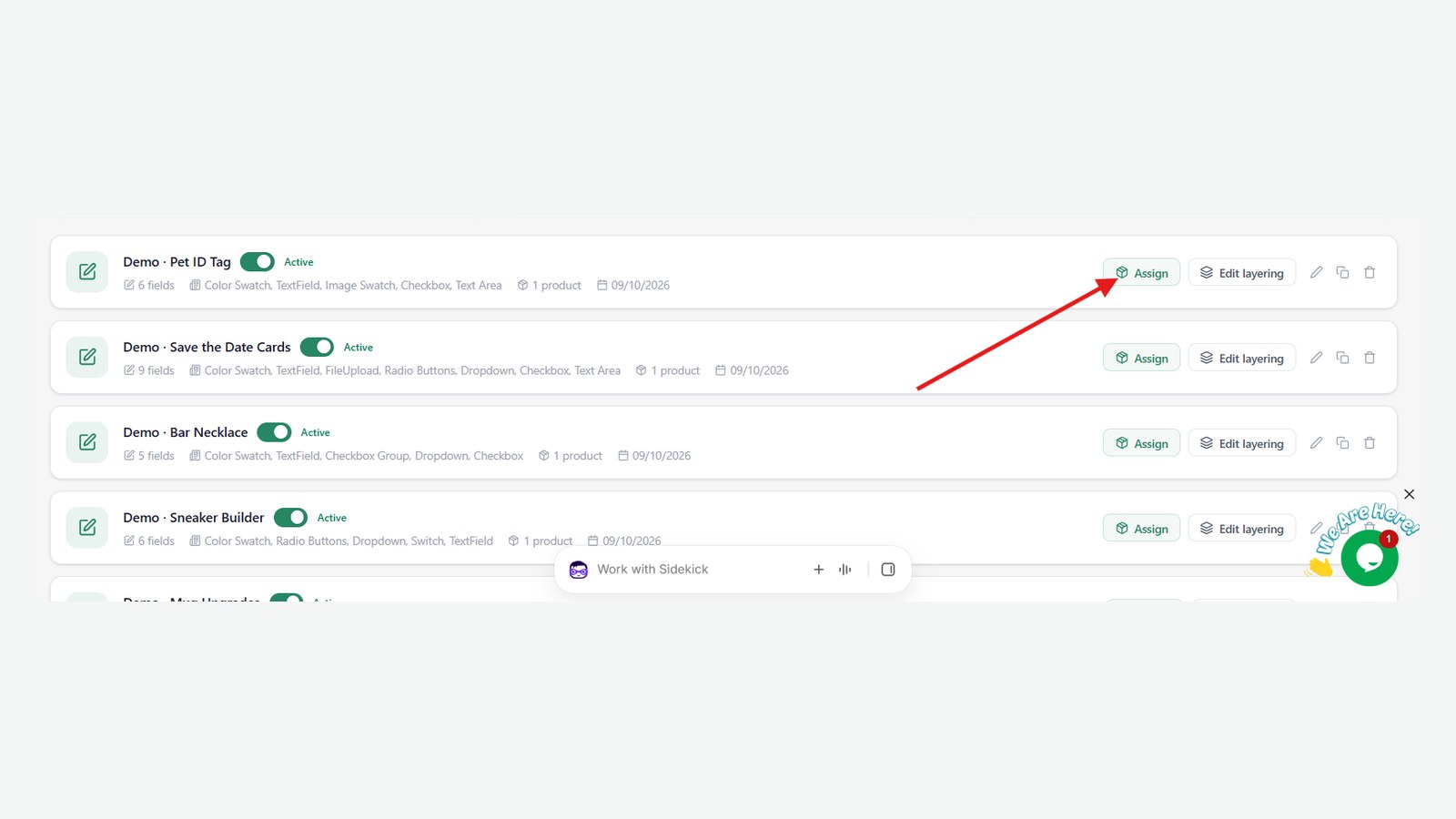Click the 5 fields label
This screenshot has height=819, width=1456.
click(149, 456)
